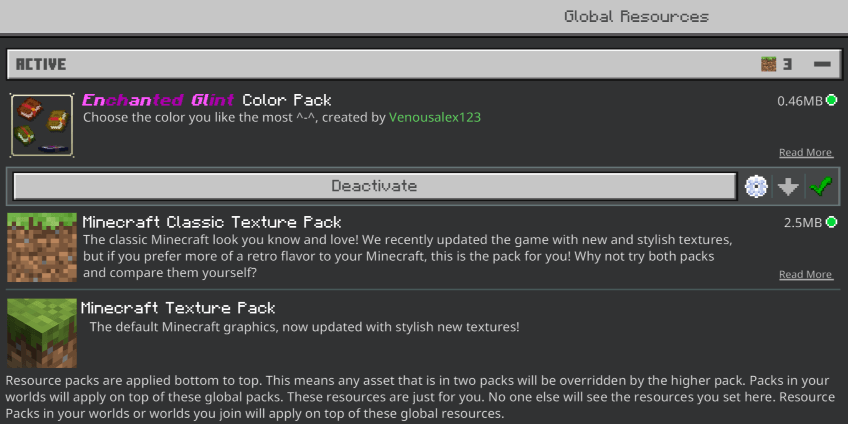Collapse the Active section with the minus button
Image resolution: width=848 pixels, height=424 pixels.
pyautogui.click(x=822, y=64)
